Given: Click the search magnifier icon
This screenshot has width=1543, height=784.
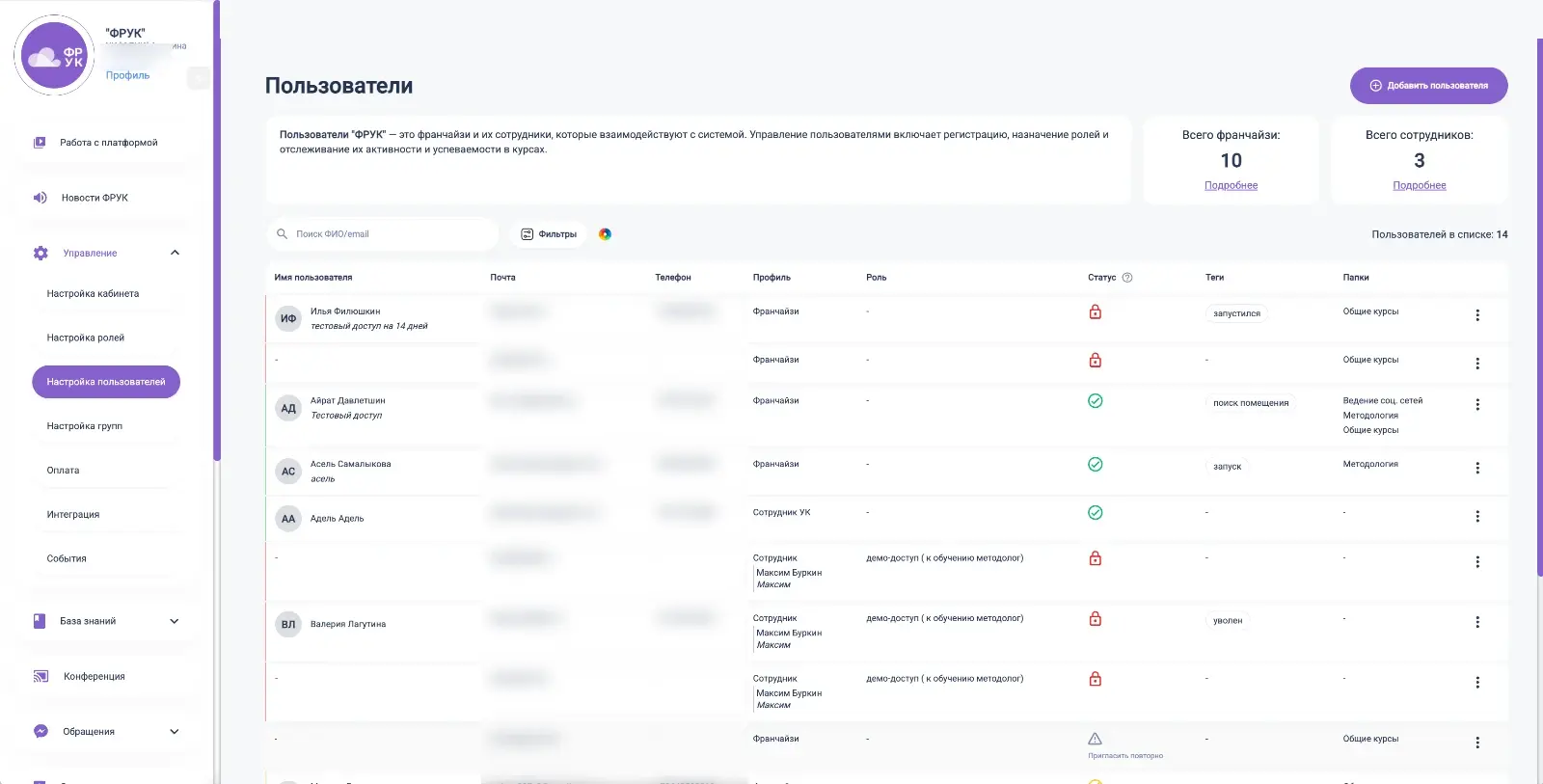Looking at the screenshot, I should [283, 234].
